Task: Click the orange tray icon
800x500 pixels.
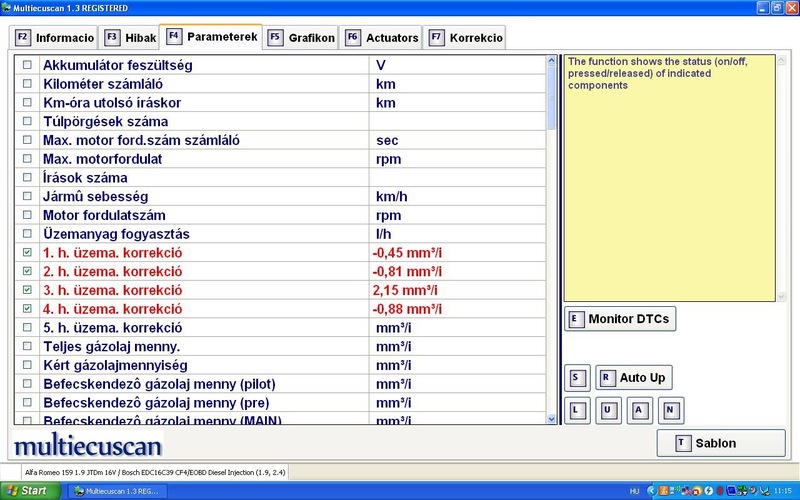Action: pos(663,491)
